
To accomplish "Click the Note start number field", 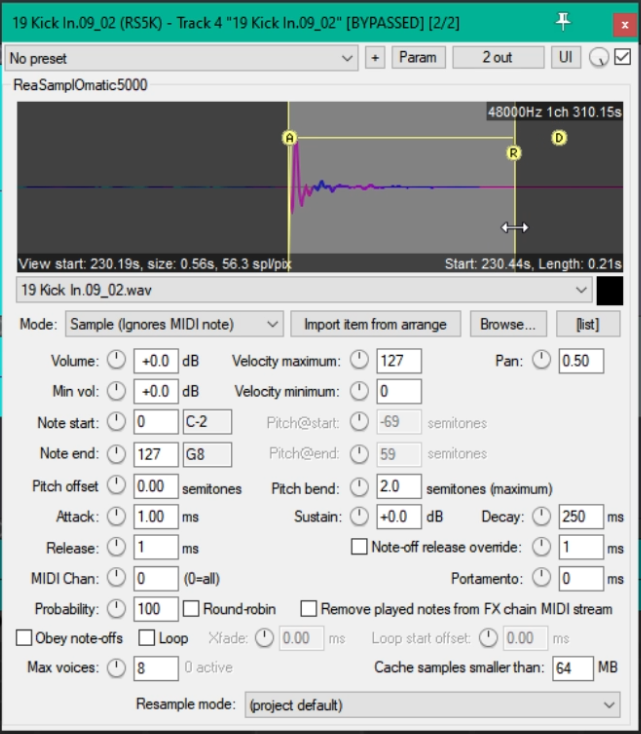I will click(156, 422).
